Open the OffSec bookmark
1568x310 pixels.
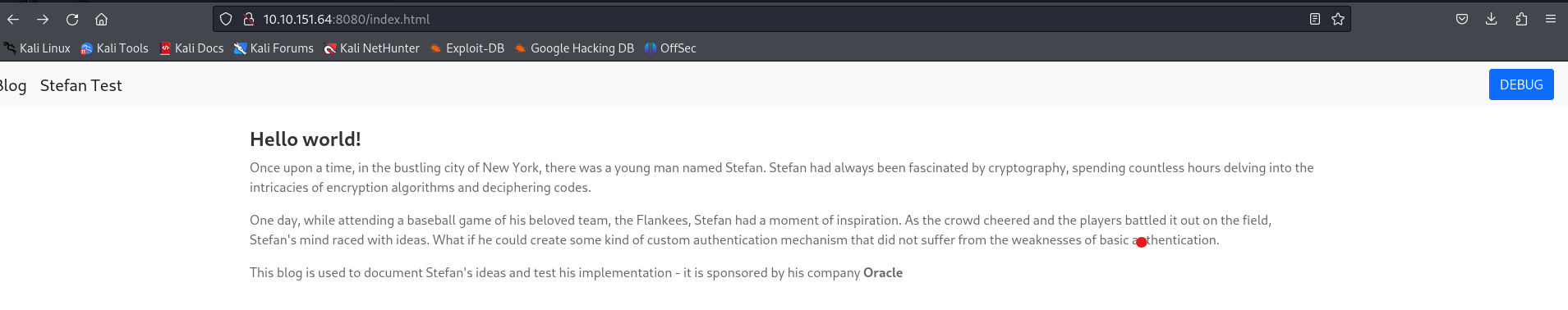click(x=670, y=48)
